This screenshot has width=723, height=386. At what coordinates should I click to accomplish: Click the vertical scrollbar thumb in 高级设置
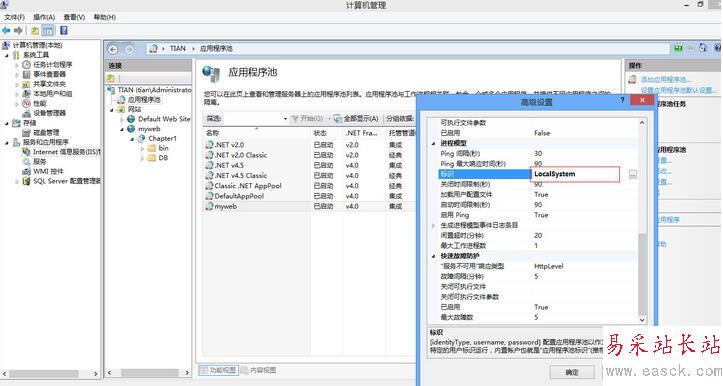642,274
